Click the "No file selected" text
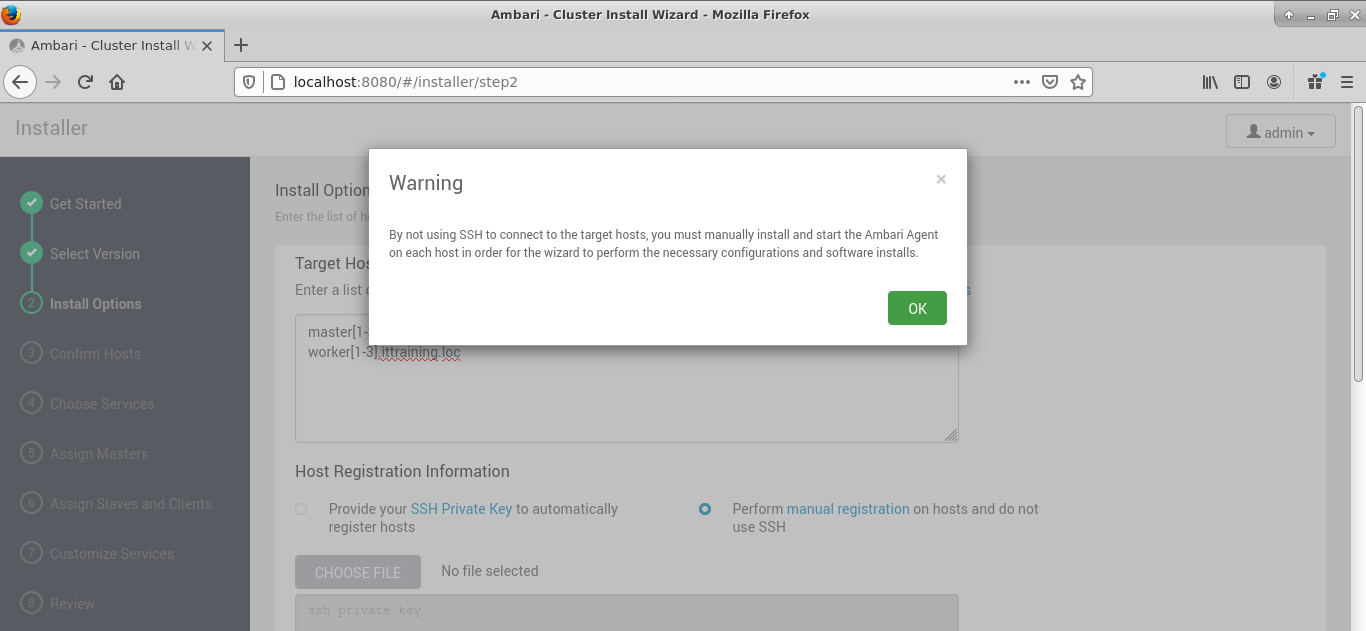 [490, 571]
